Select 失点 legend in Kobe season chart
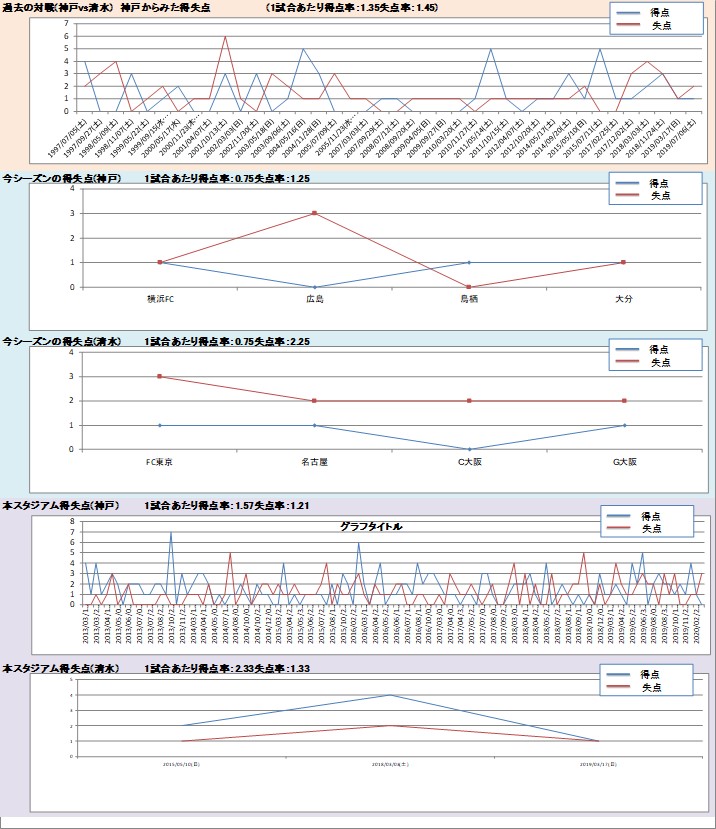 (660, 196)
